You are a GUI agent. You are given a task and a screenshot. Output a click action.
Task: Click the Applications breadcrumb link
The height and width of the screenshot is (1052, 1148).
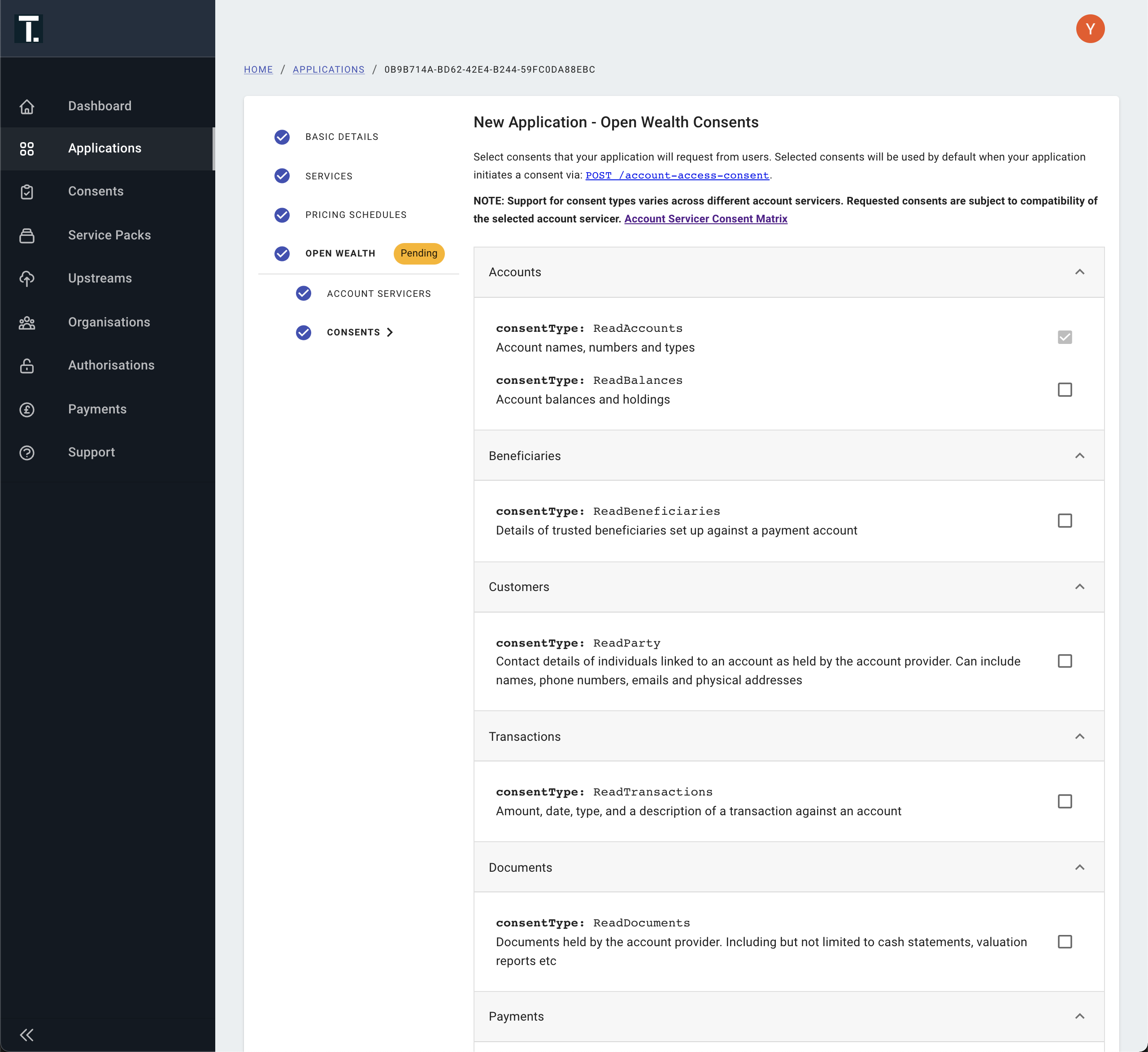[x=328, y=70]
